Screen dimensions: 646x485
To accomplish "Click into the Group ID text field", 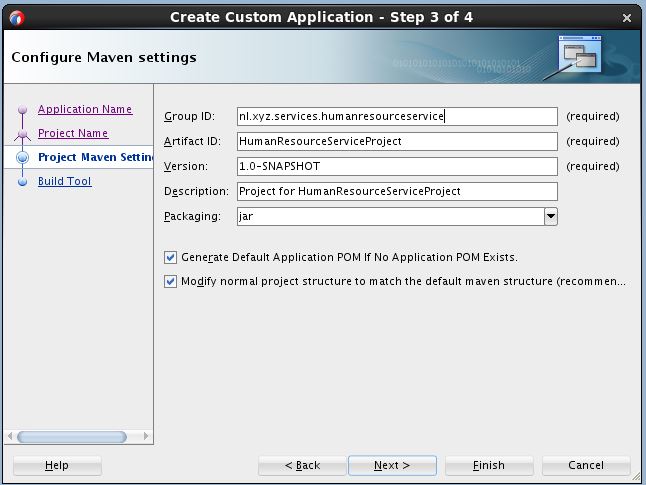I will [x=396, y=116].
